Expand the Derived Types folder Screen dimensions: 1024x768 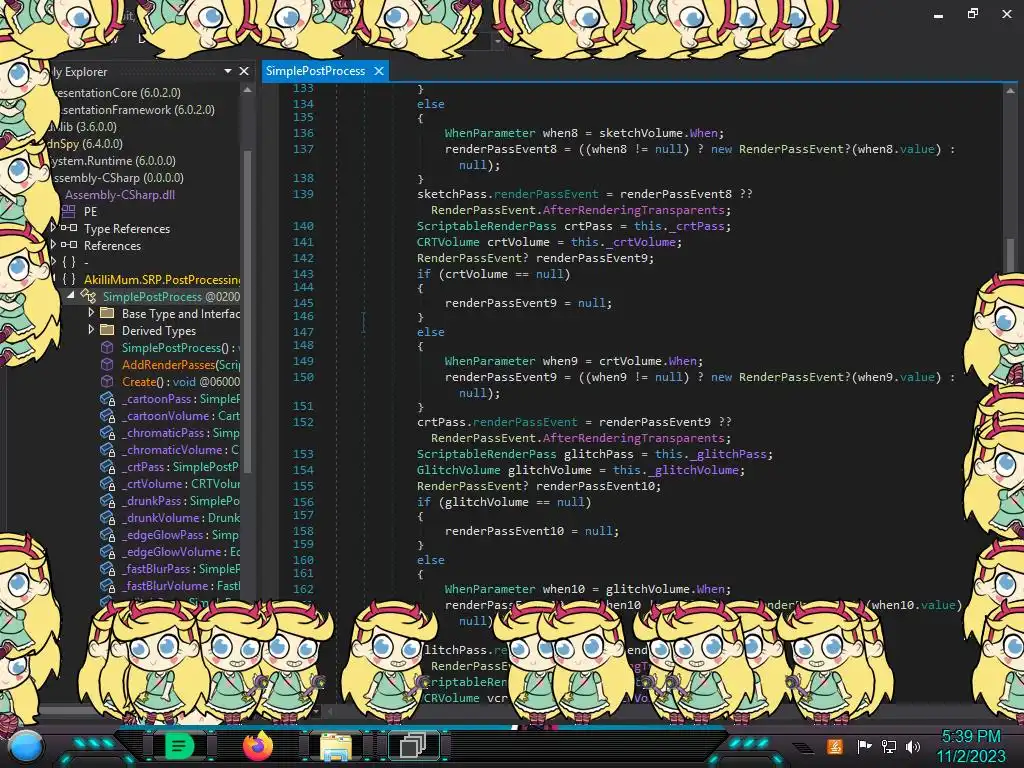coord(91,329)
